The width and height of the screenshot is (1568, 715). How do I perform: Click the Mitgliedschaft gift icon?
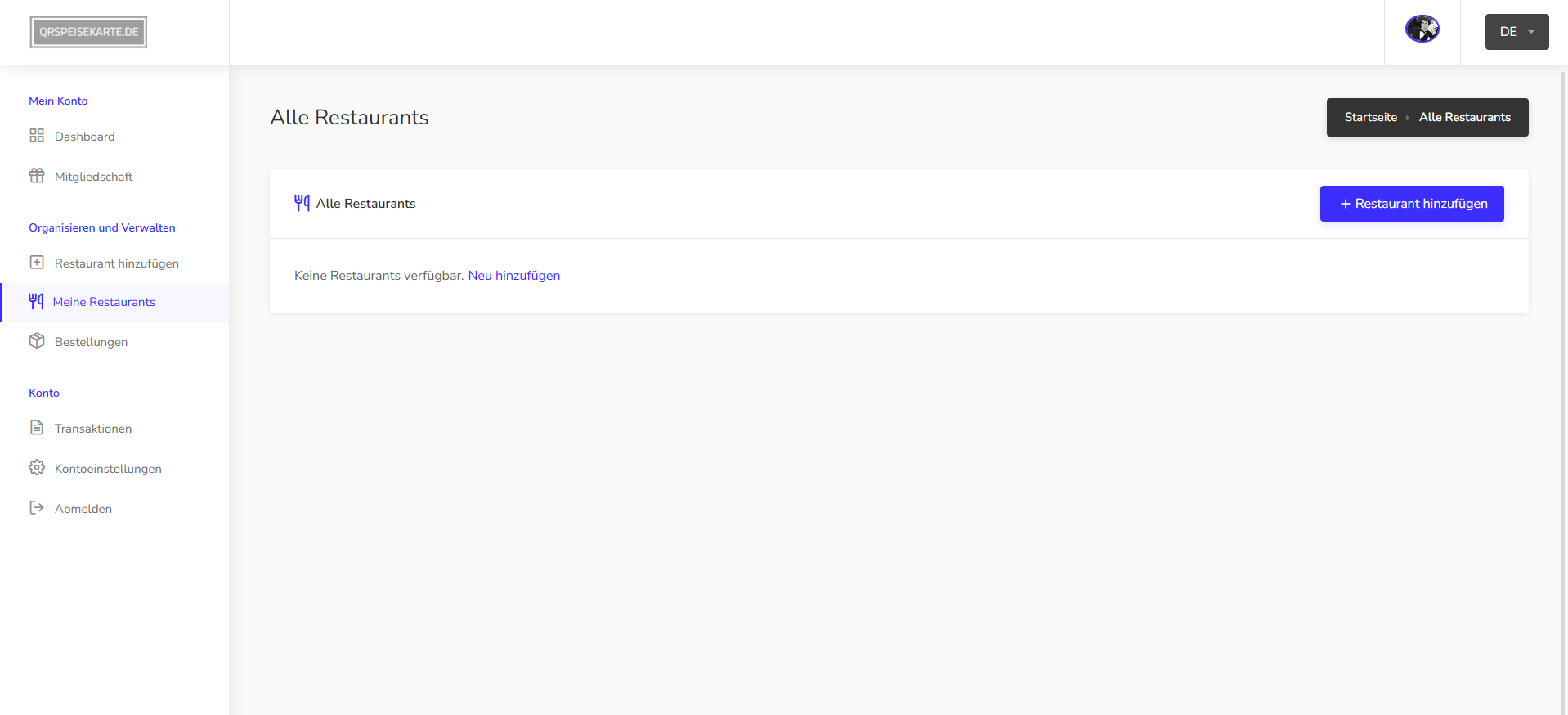click(x=37, y=176)
